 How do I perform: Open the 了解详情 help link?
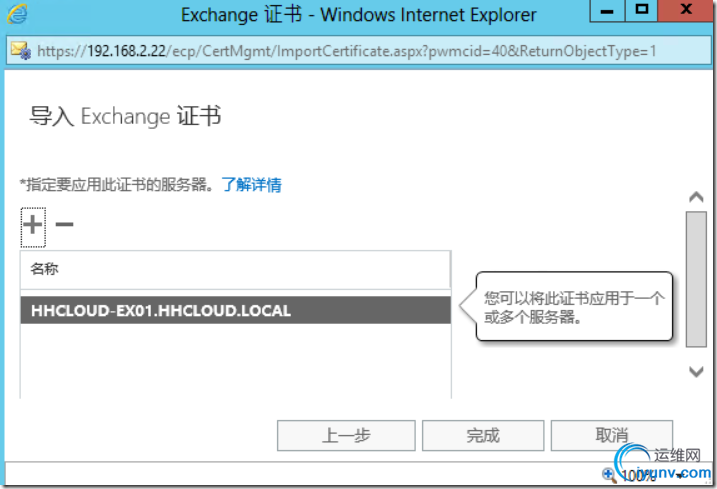251,185
